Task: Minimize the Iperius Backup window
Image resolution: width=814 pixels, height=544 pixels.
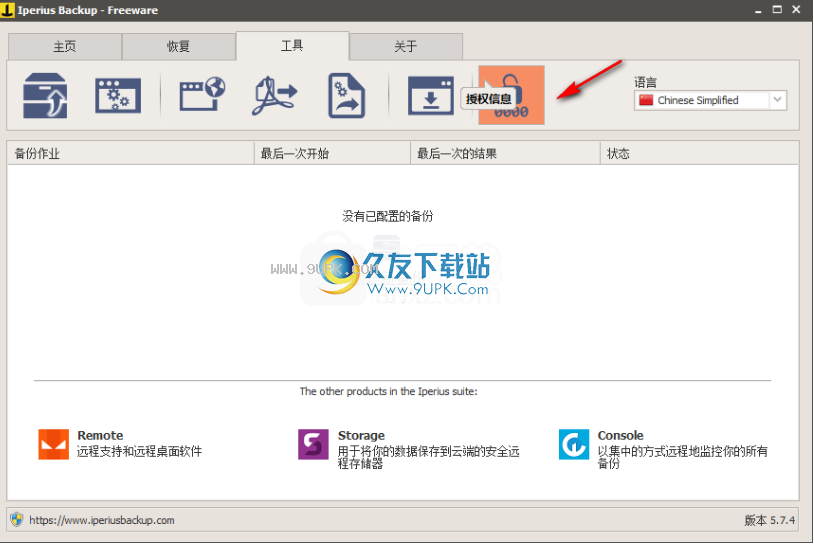Action: coord(758,10)
